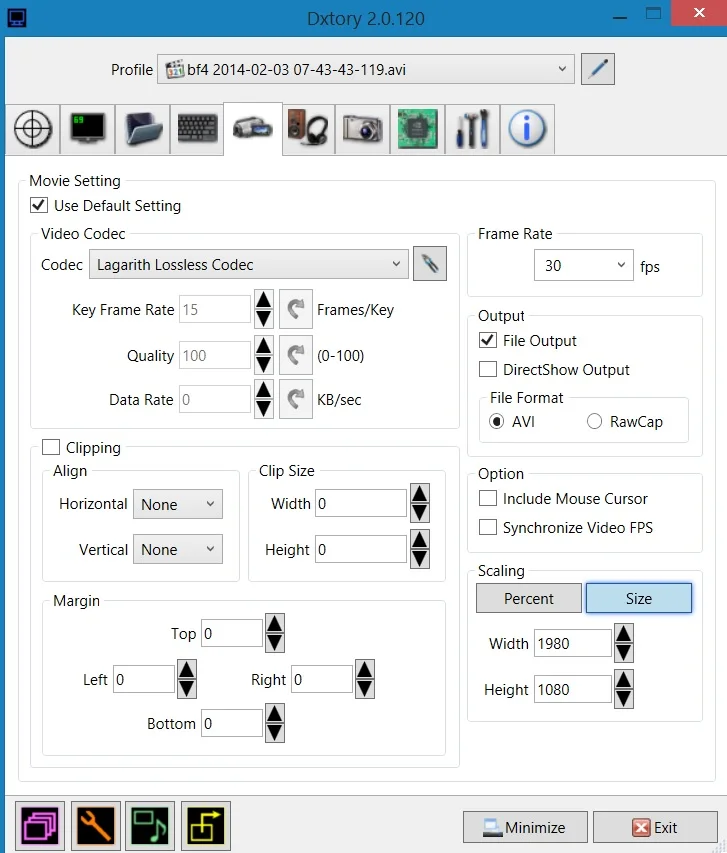Image resolution: width=727 pixels, height=853 pixels.
Task: Enable Synchronize Video FPS
Action: tap(488, 527)
